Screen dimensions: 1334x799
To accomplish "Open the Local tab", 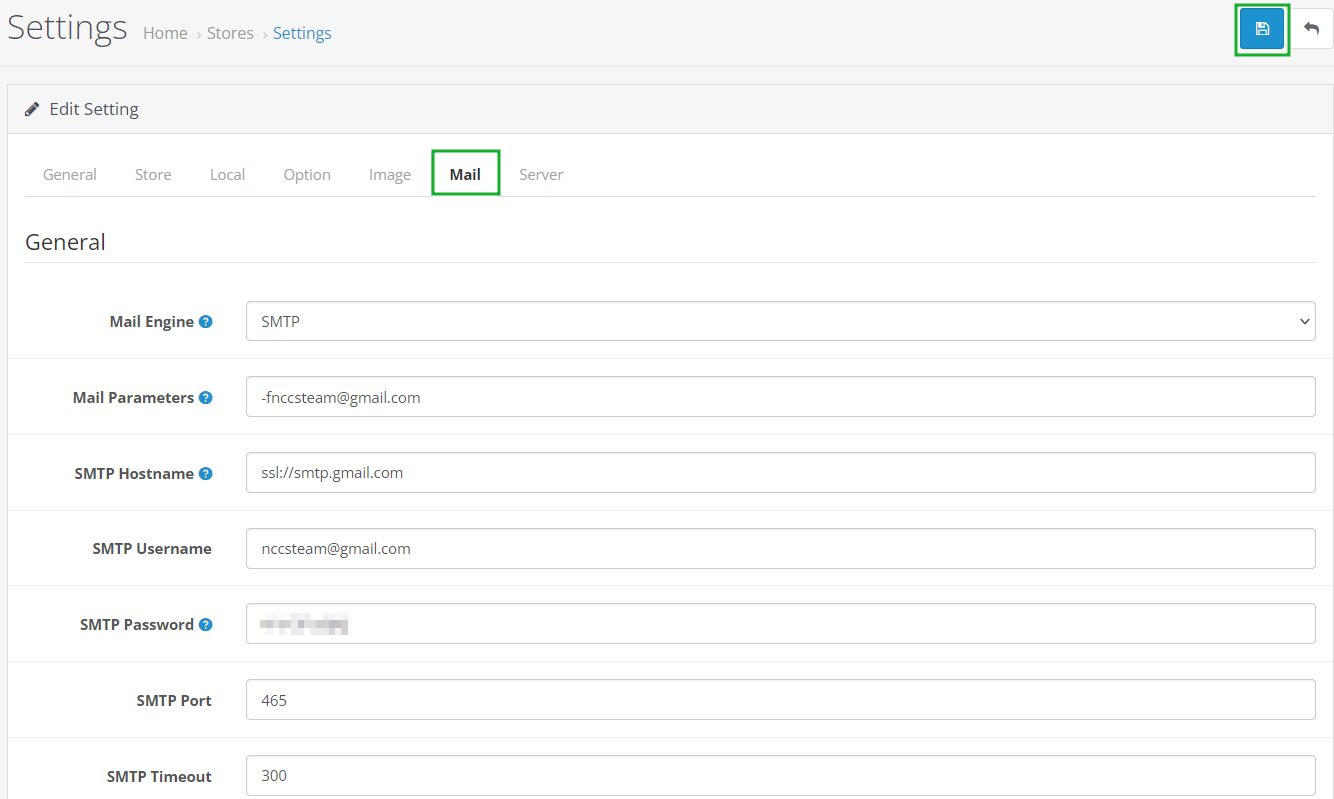I will pyautogui.click(x=227, y=174).
